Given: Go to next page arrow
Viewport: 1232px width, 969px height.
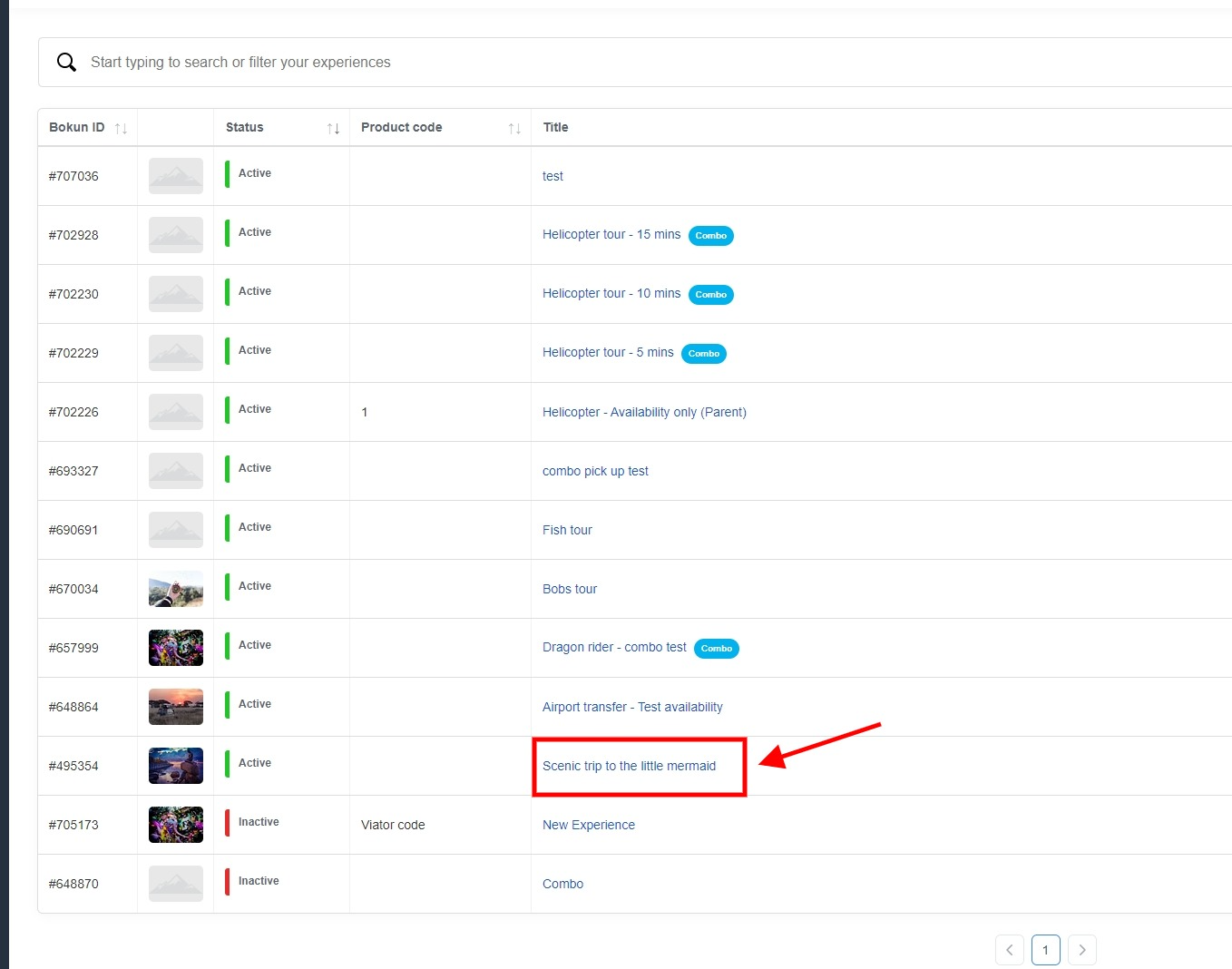Looking at the screenshot, I should coord(1081,950).
